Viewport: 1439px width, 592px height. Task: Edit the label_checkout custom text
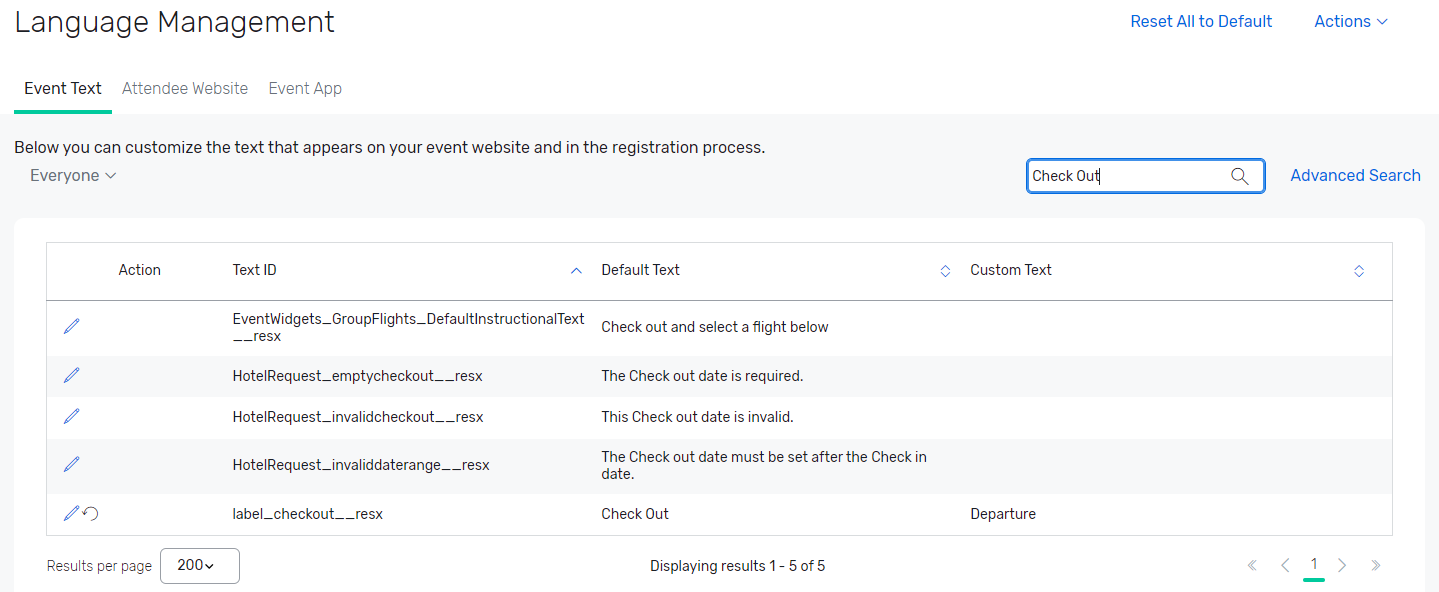[x=70, y=513]
